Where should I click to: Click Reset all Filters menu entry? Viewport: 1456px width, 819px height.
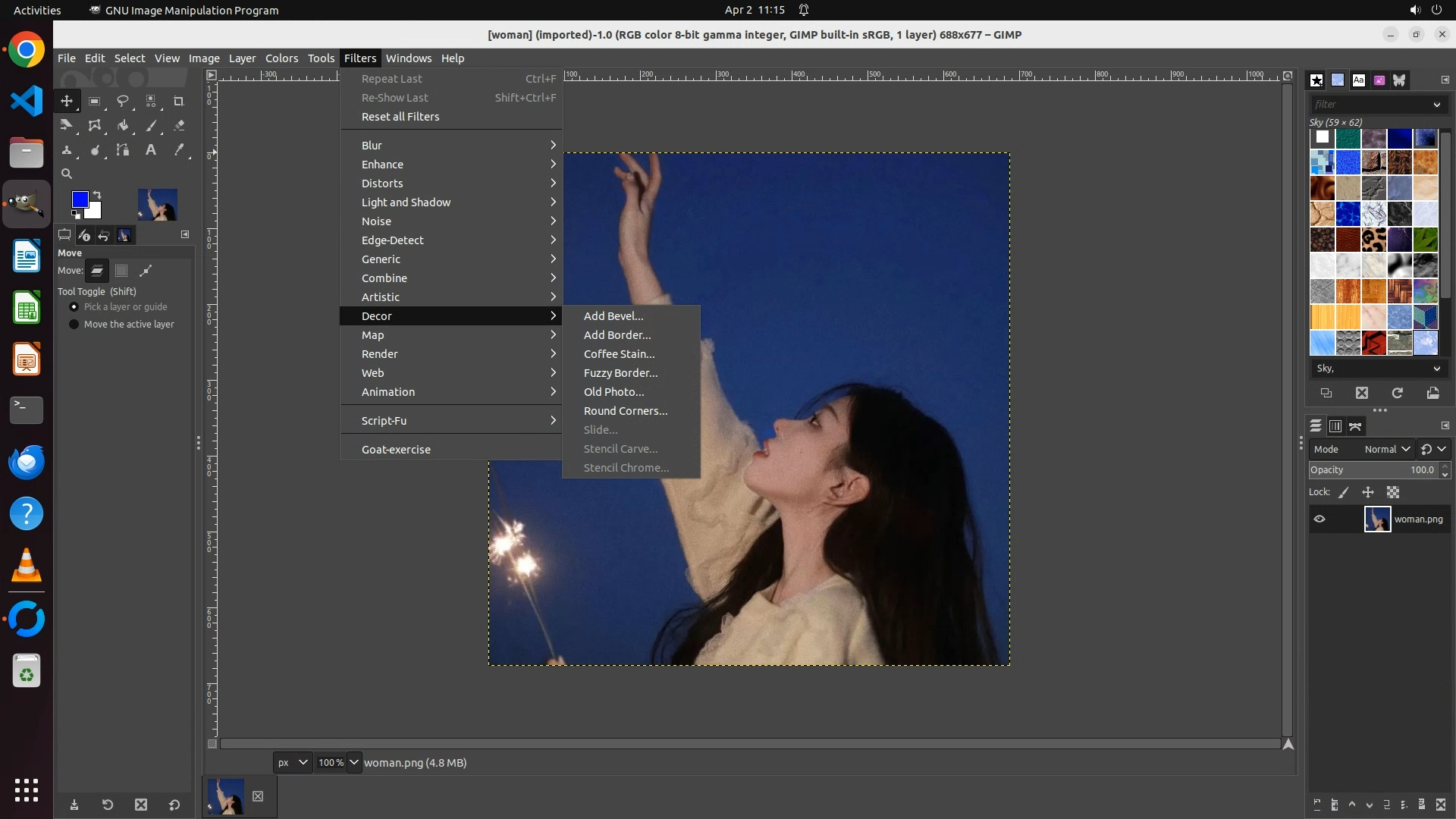click(x=400, y=117)
